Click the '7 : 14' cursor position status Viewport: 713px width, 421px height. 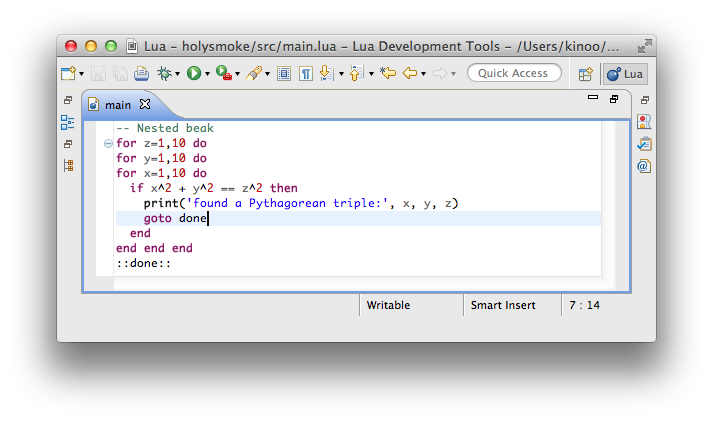click(x=584, y=305)
